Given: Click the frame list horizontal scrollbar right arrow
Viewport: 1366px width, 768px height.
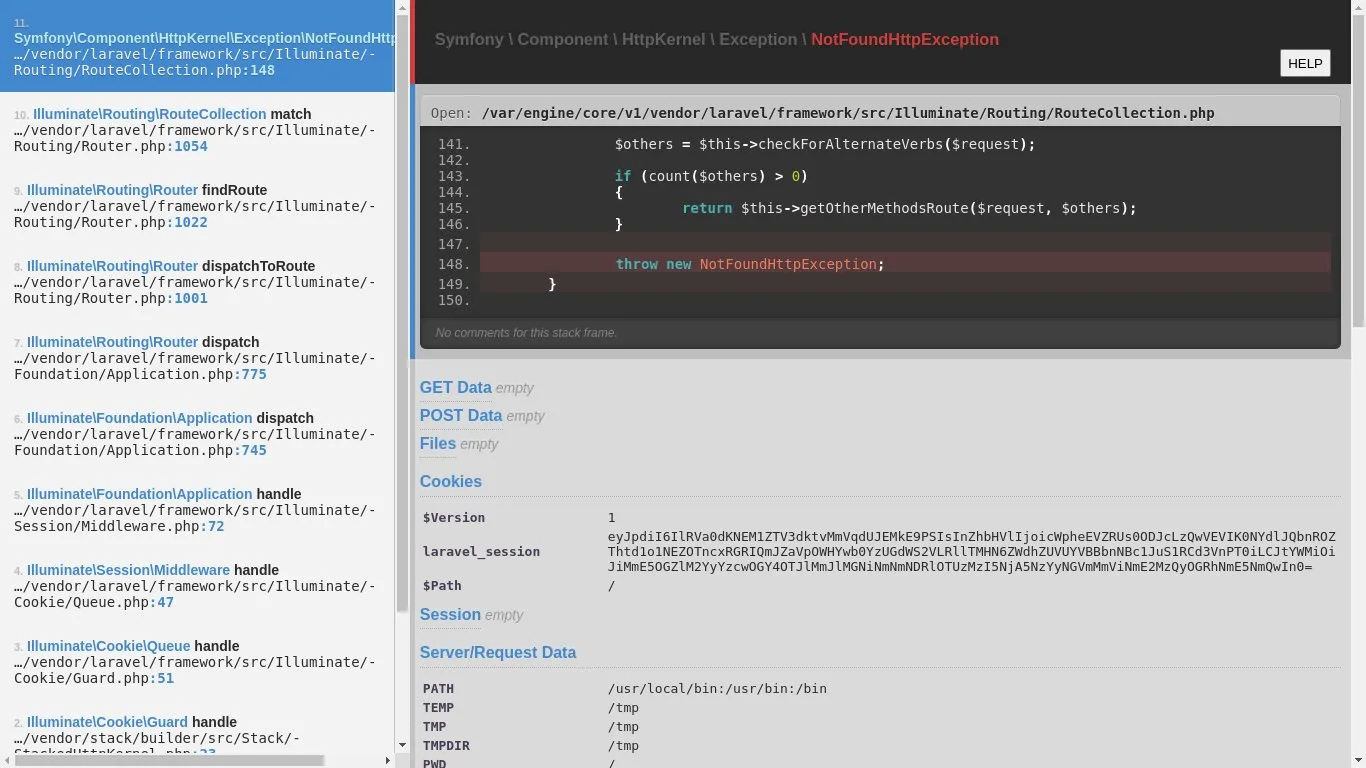Looking at the screenshot, I should (x=388, y=760).
